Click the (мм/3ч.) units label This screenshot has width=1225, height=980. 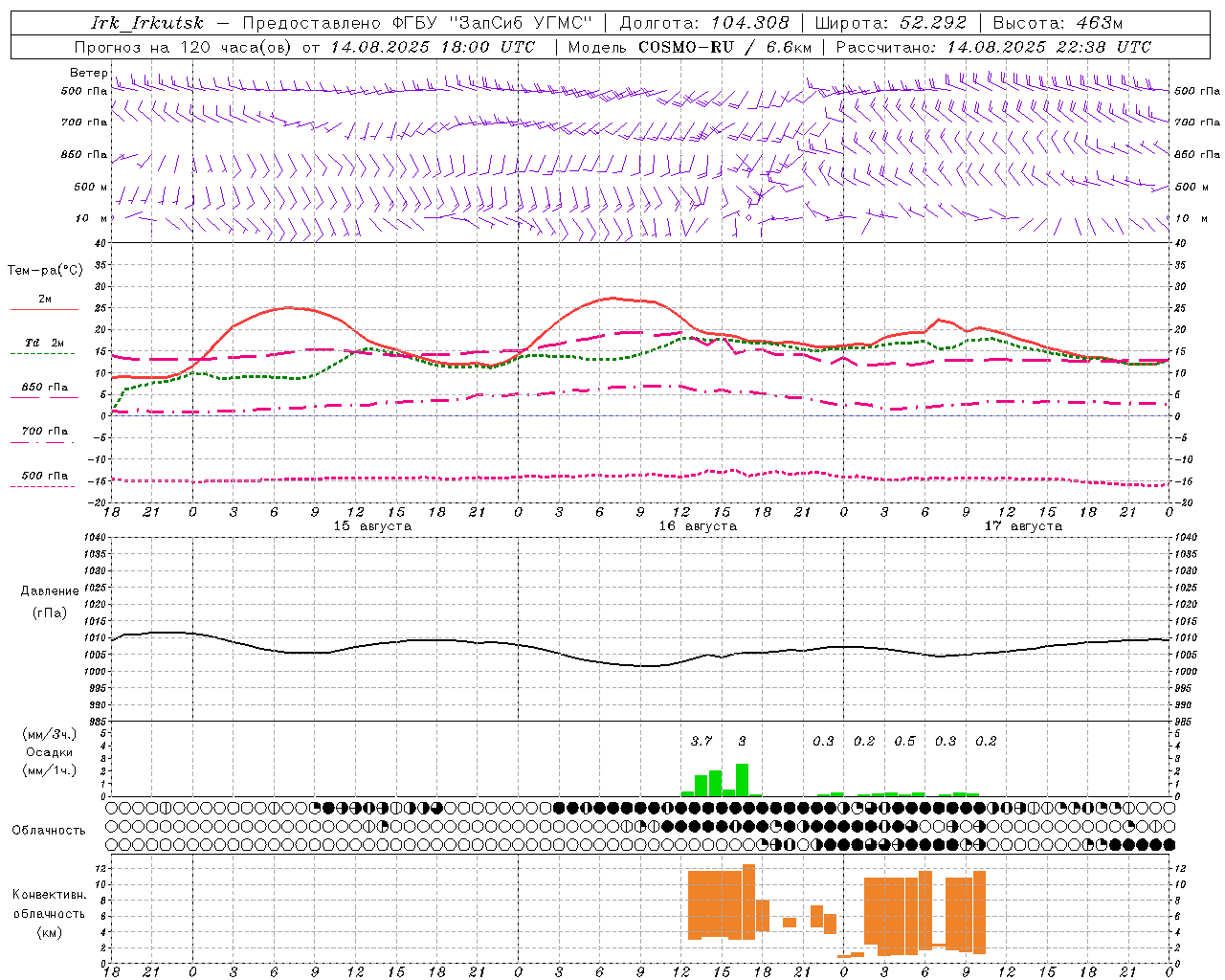tap(50, 734)
